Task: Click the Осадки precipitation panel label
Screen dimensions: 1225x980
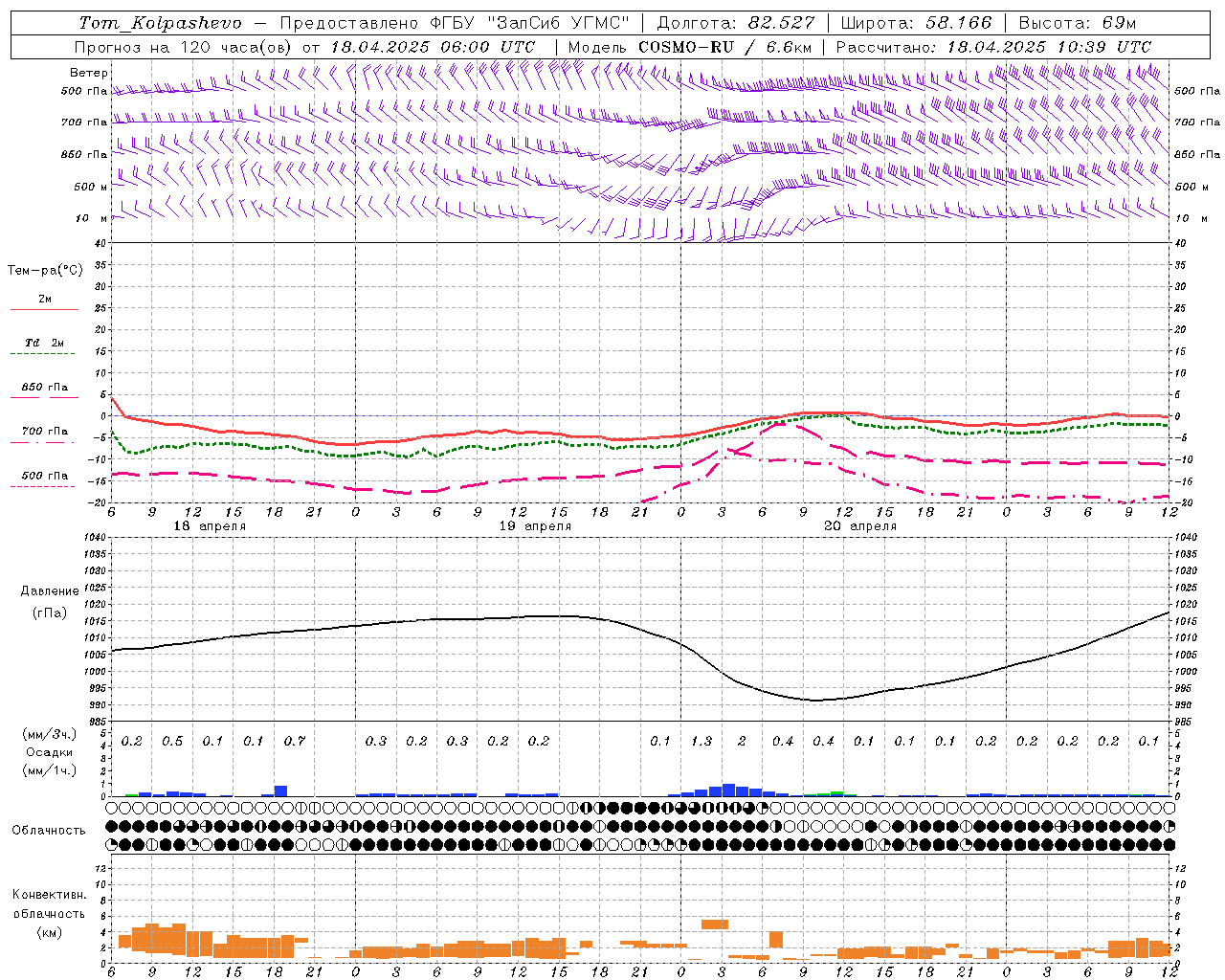Action: (50, 752)
